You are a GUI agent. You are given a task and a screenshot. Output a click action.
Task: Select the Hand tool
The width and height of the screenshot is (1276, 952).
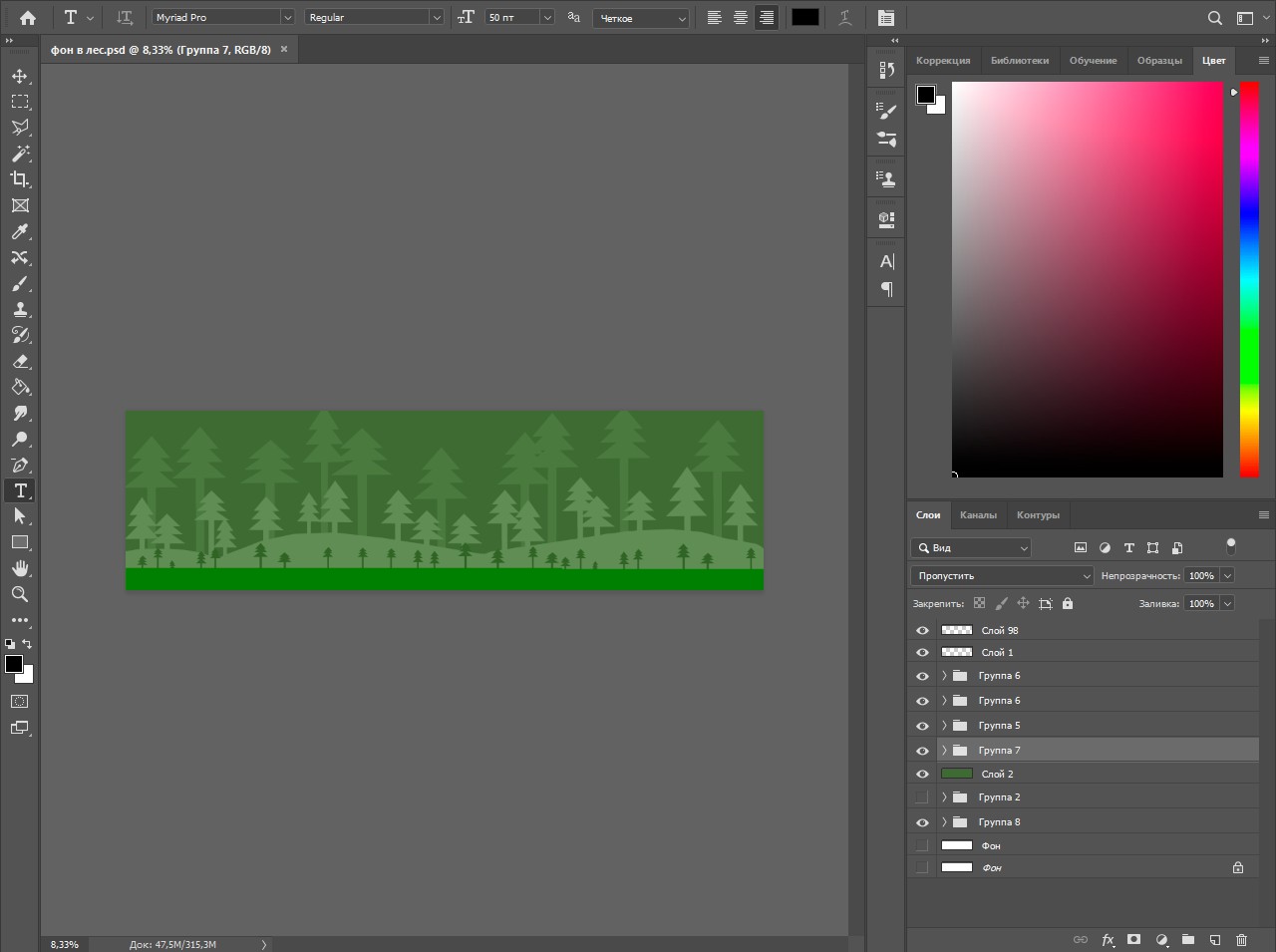pyautogui.click(x=20, y=568)
